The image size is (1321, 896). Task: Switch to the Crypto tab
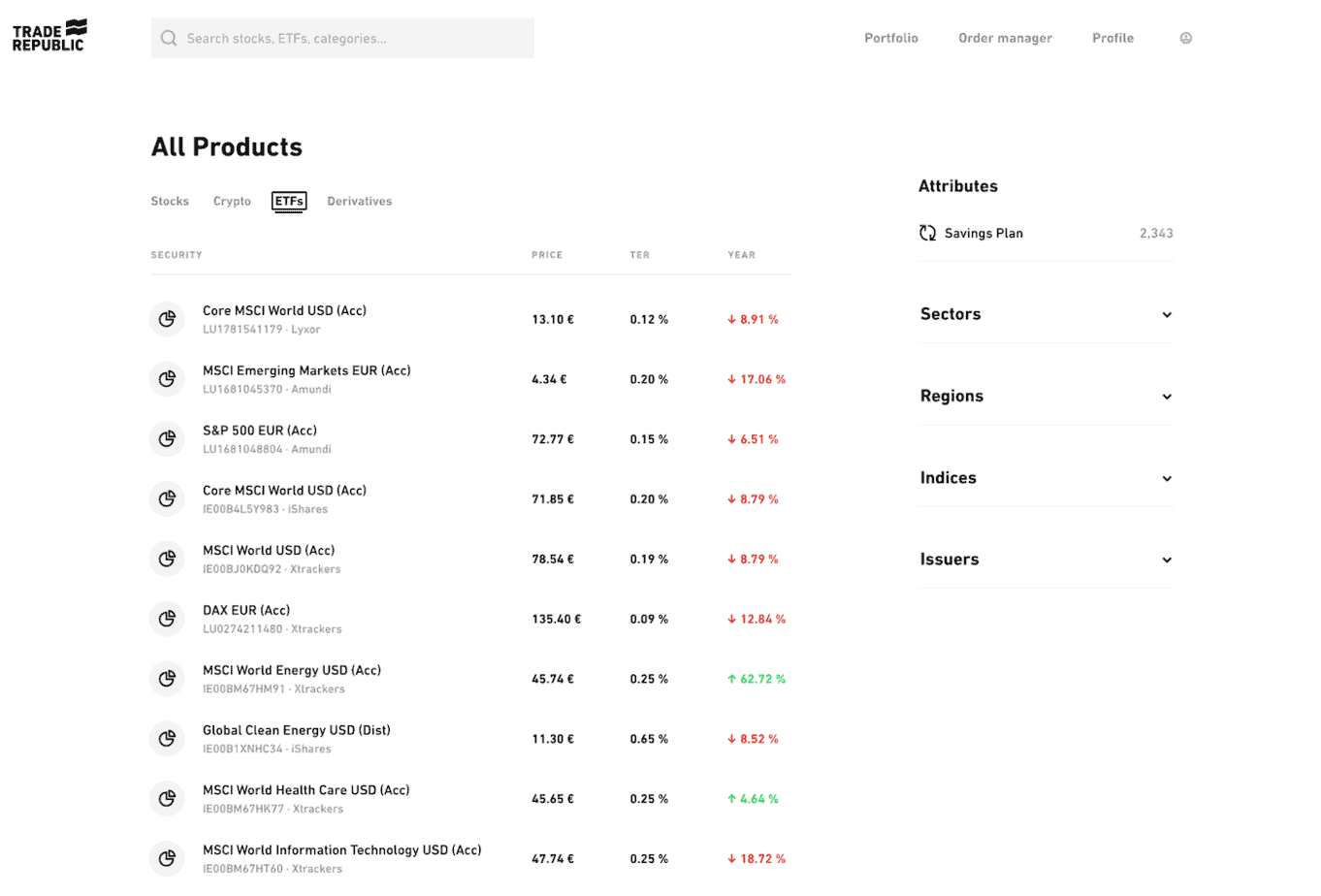(x=232, y=201)
